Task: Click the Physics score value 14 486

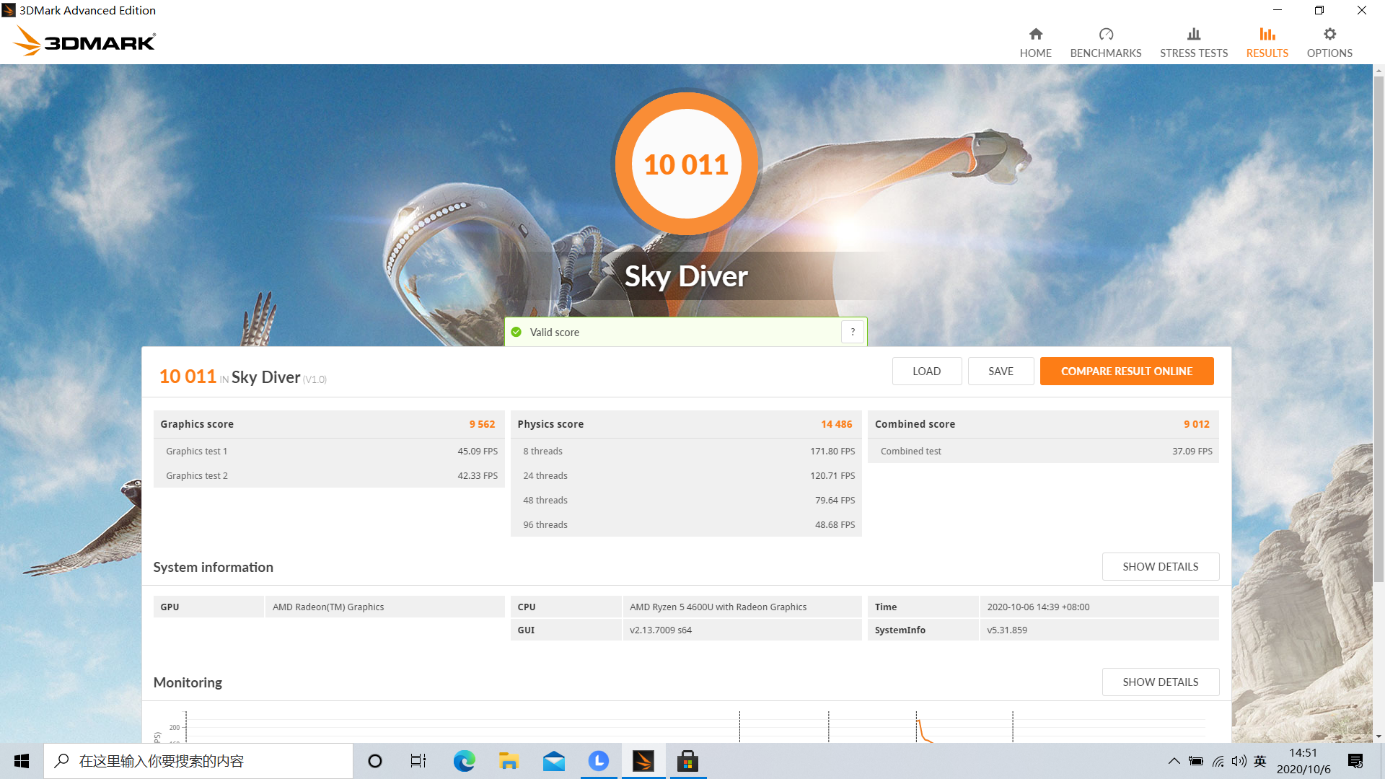Action: (837, 424)
